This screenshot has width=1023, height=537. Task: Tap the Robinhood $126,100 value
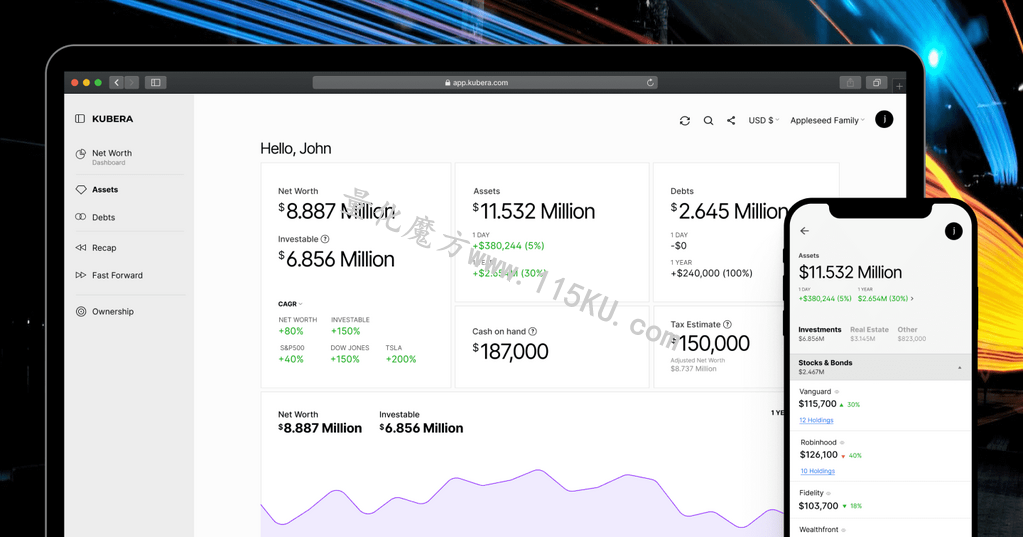pos(819,455)
